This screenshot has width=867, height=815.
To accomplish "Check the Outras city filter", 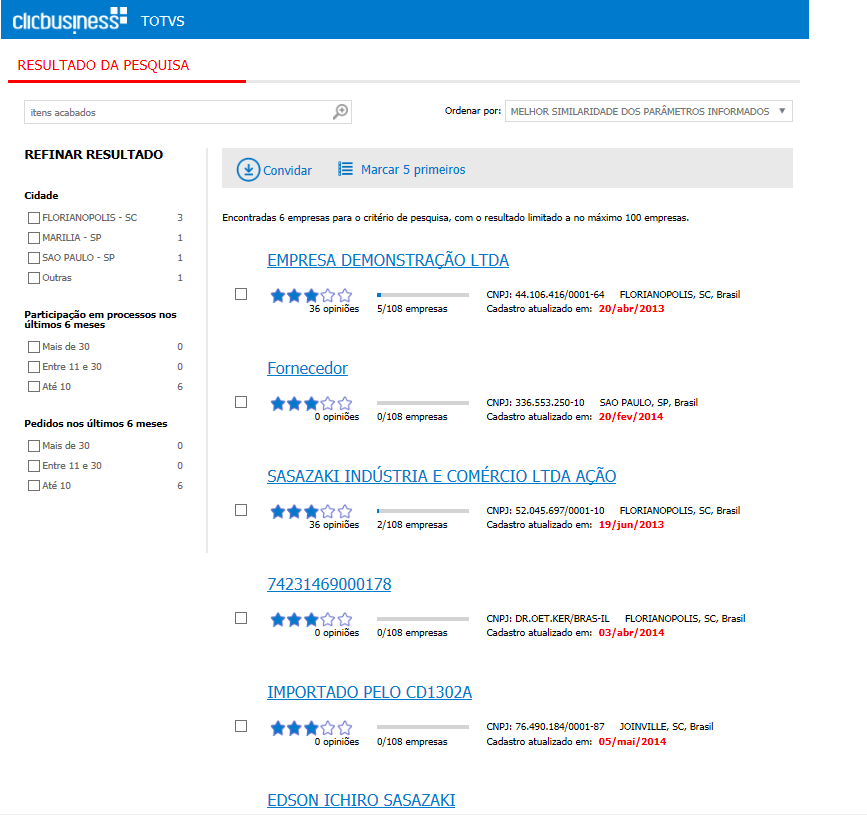I will (x=34, y=278).
